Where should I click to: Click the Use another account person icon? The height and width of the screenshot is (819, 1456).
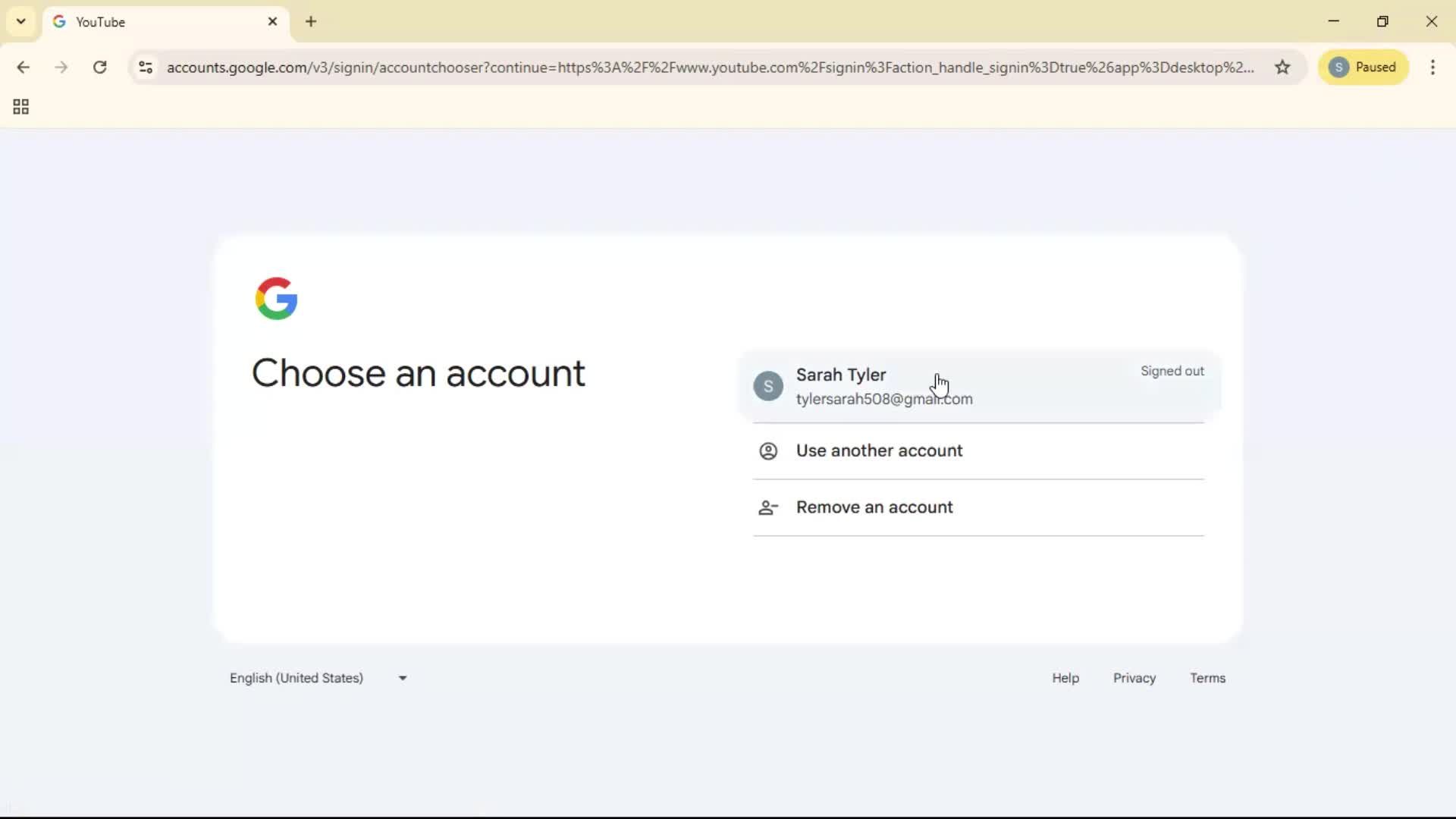[767, 450]
